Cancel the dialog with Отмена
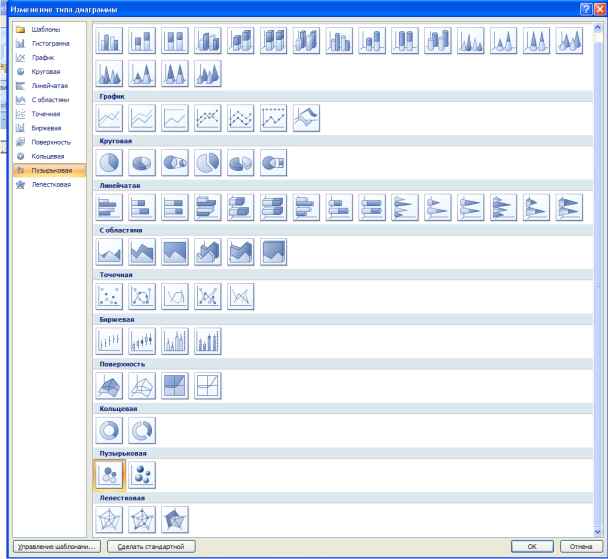The height and width of the screenshot is (559, 608). (x=581, y=547)
